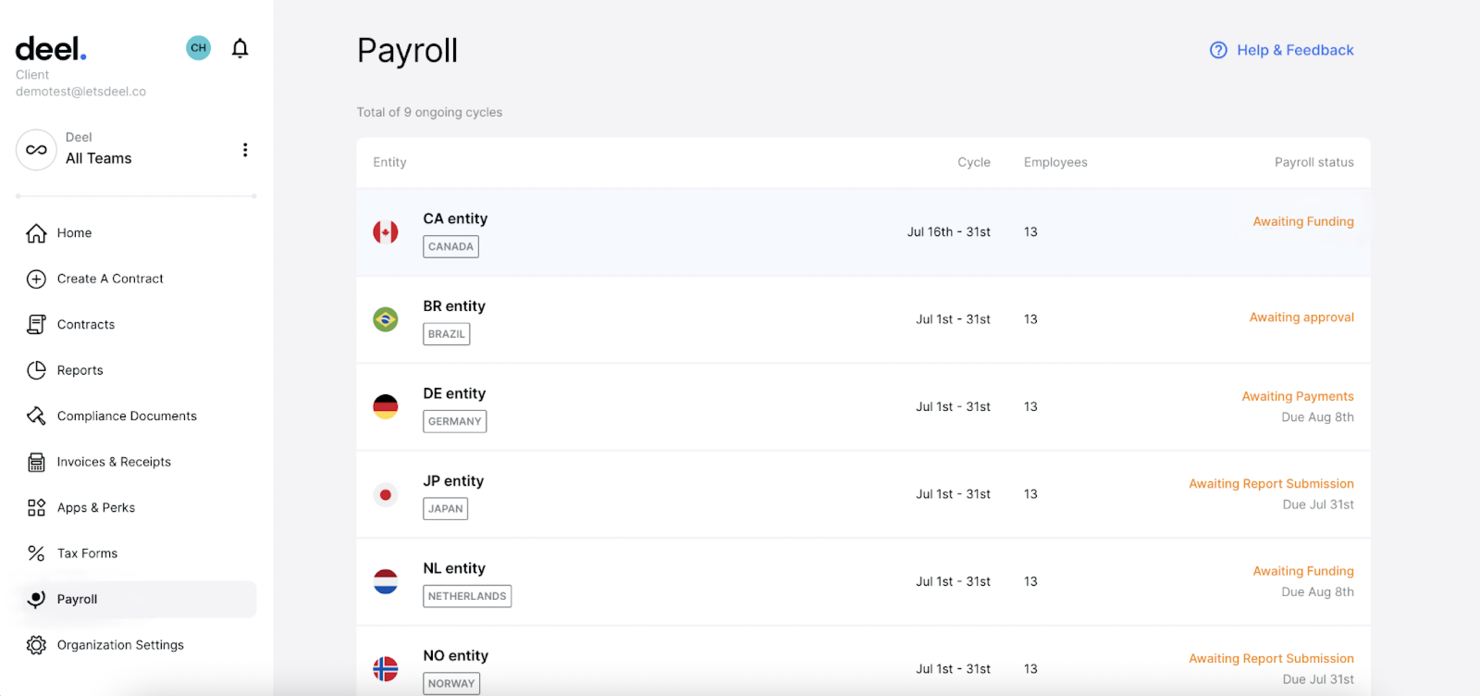
Task: Open the Contracts page via its icon
Action: tap(36, 324)
